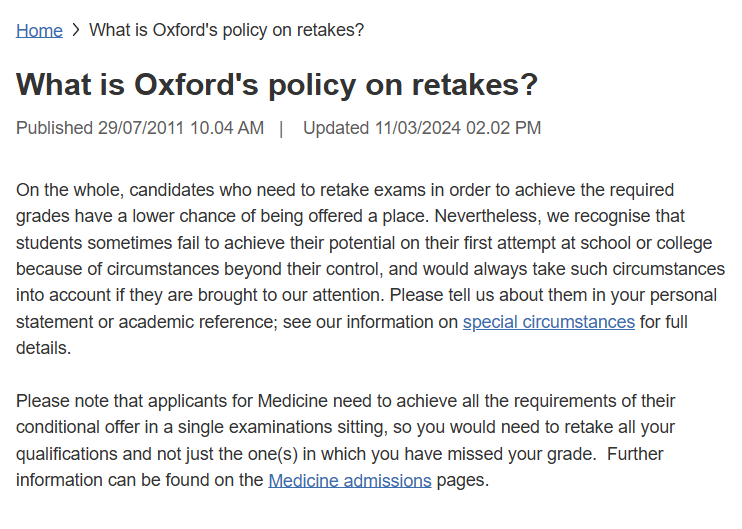
Task: Click the line beginning 'qualifications and not just'
Action: pos(340,454)
